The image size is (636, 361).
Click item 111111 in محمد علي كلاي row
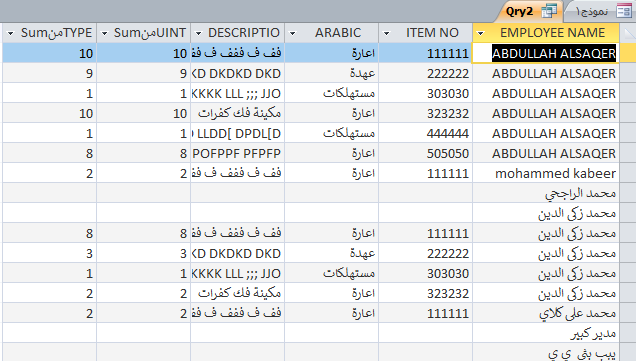[x=425, y=313]
